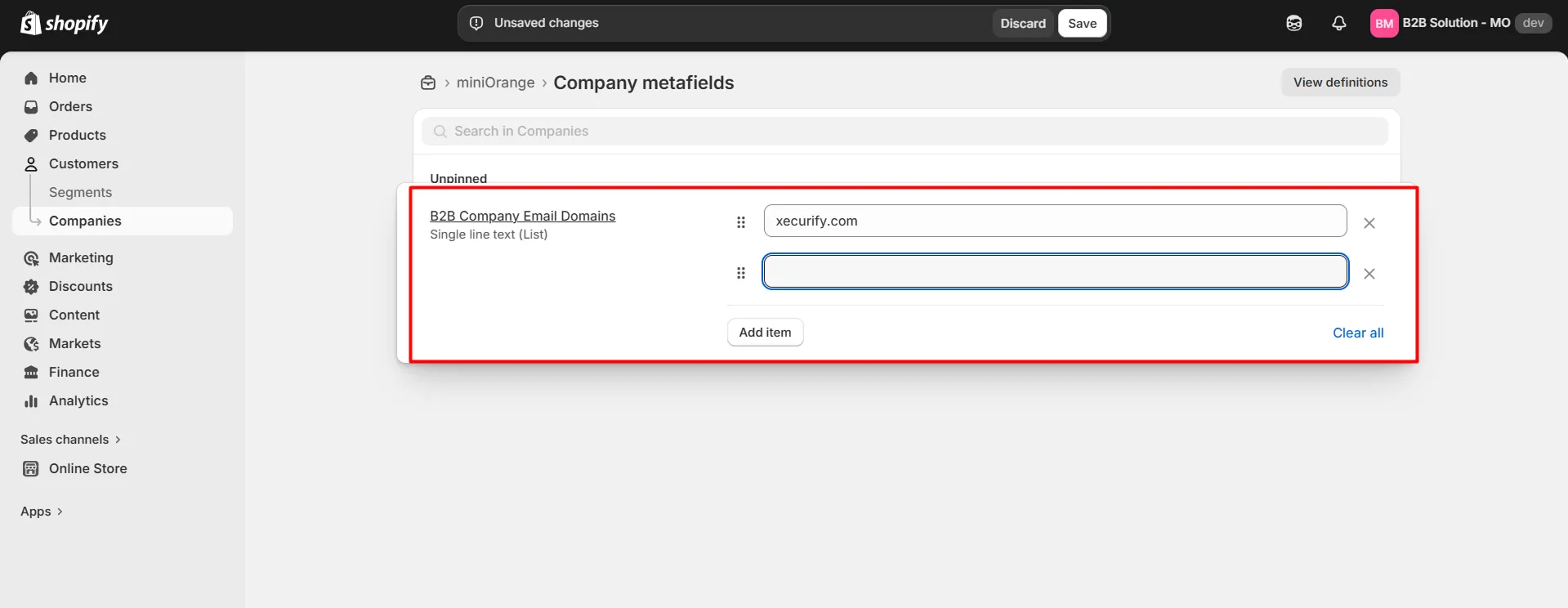Viewport: 1568px width, 608px height.
Task: Click the Marketing target icon
Action: (x=31, y=258)
